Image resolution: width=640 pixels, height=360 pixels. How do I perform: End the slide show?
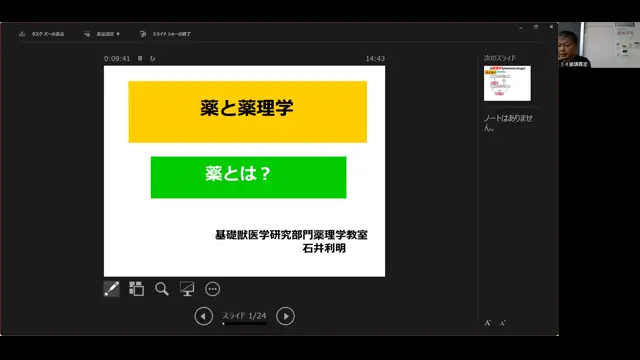coord(165,34)
